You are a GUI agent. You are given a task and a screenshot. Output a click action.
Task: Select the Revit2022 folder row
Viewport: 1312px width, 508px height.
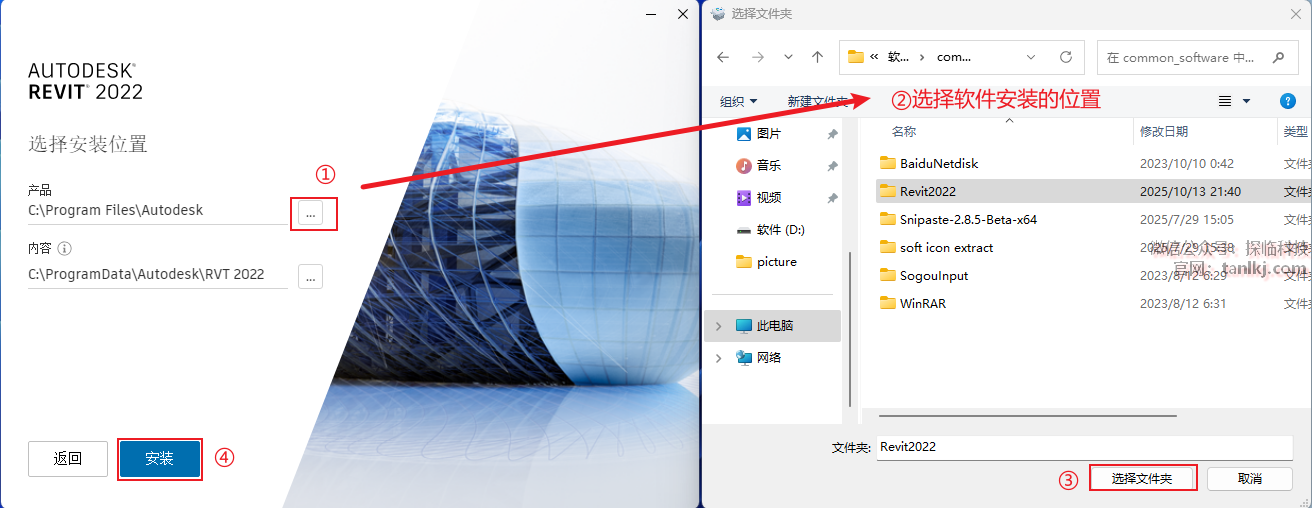(1093, 191)
